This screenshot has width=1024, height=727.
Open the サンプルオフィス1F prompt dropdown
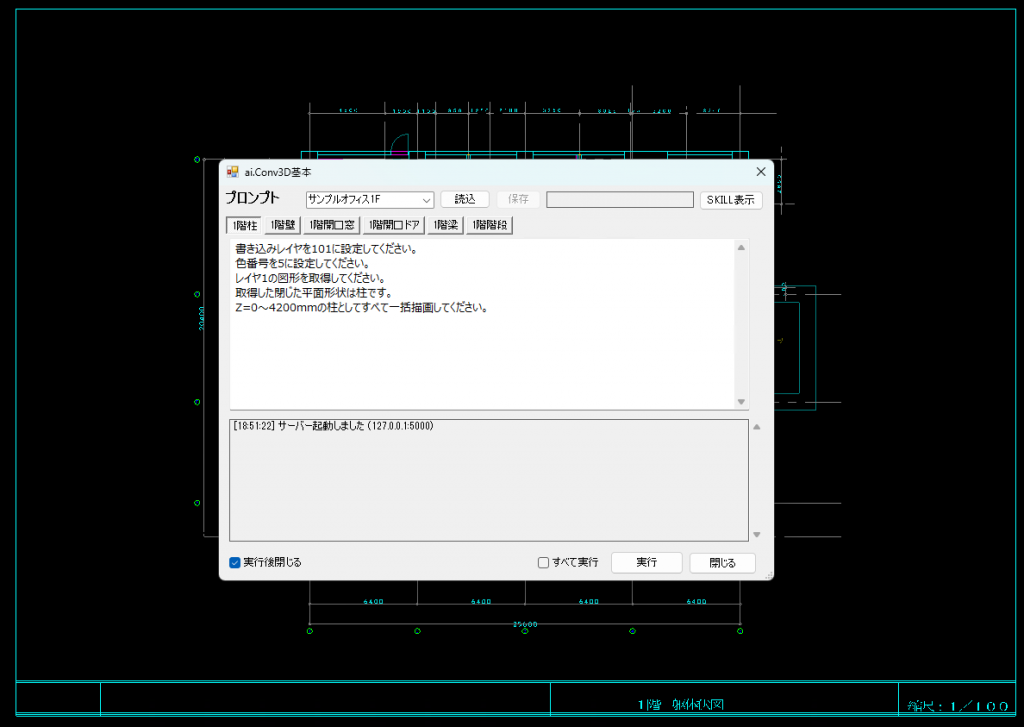point(370,200)
